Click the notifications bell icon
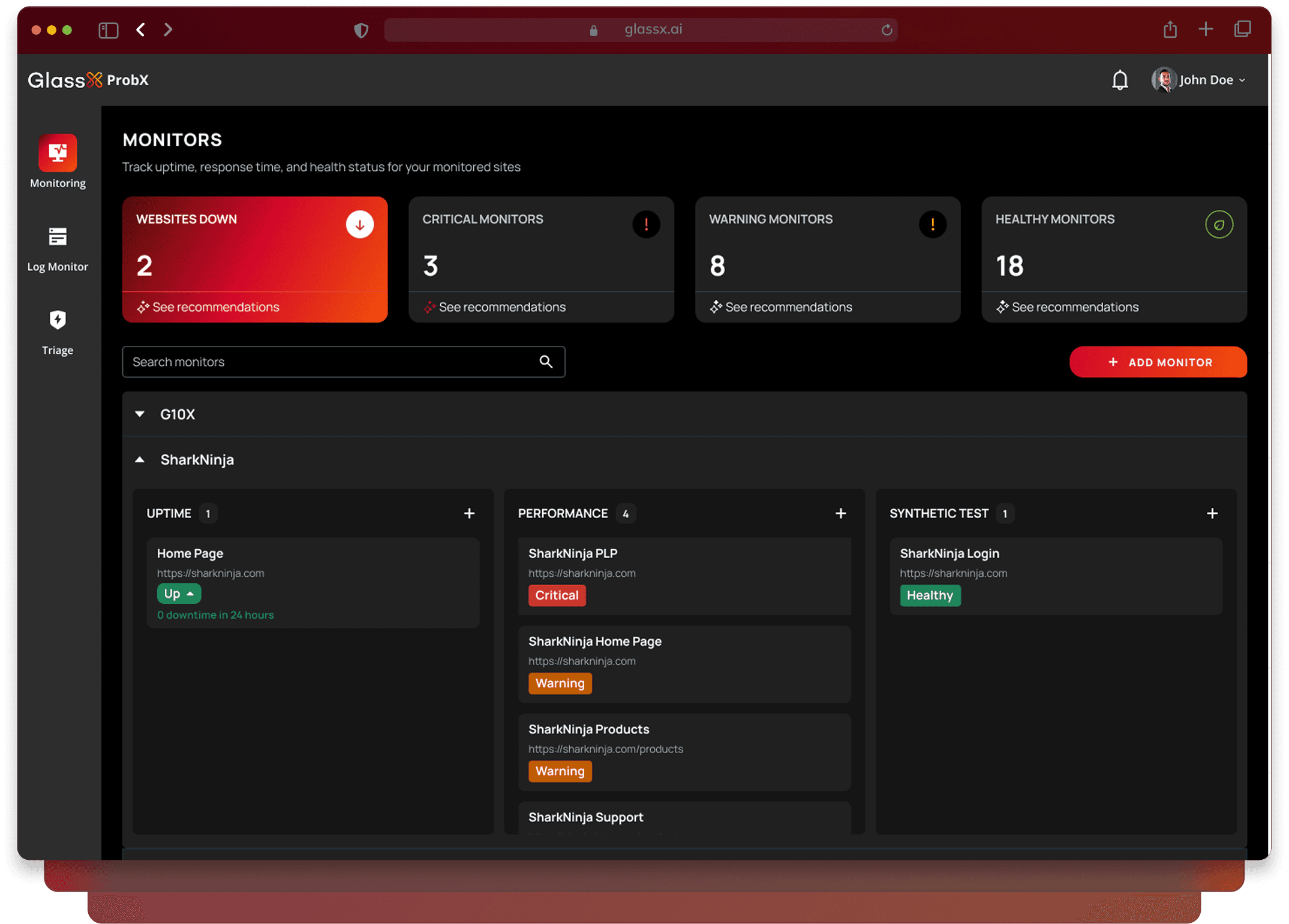This screenshot has height=924, width=1289. 1119,80
